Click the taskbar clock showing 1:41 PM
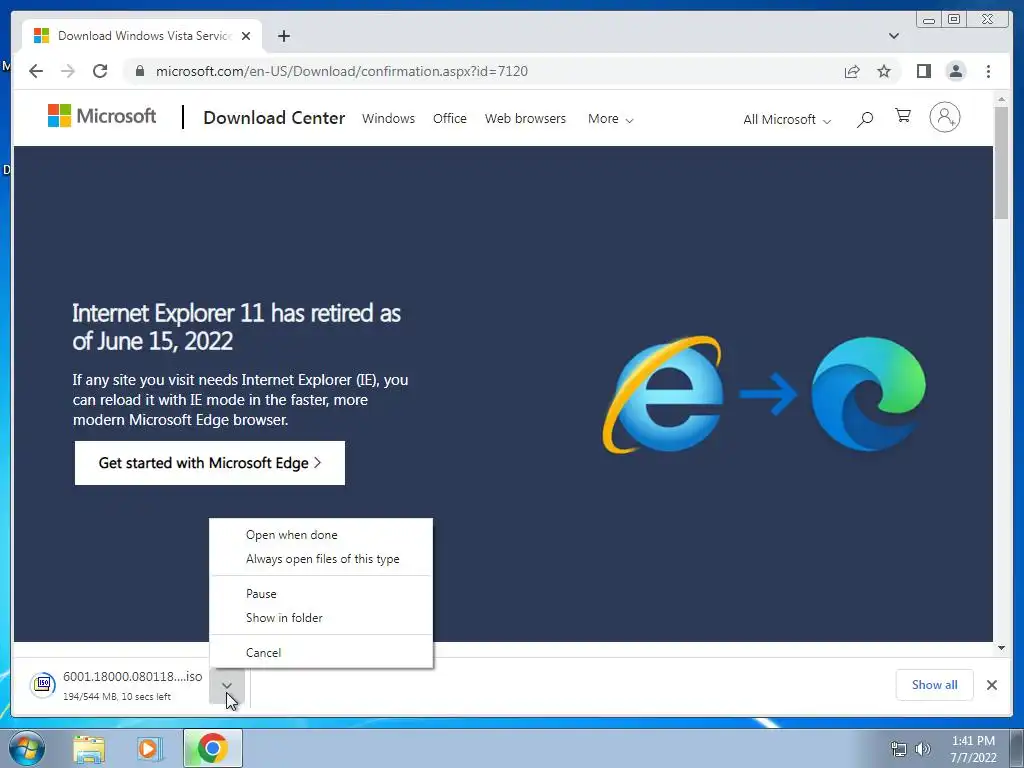Image resolution: width=1024 pixels, height=768 pixels. [973, 749]
